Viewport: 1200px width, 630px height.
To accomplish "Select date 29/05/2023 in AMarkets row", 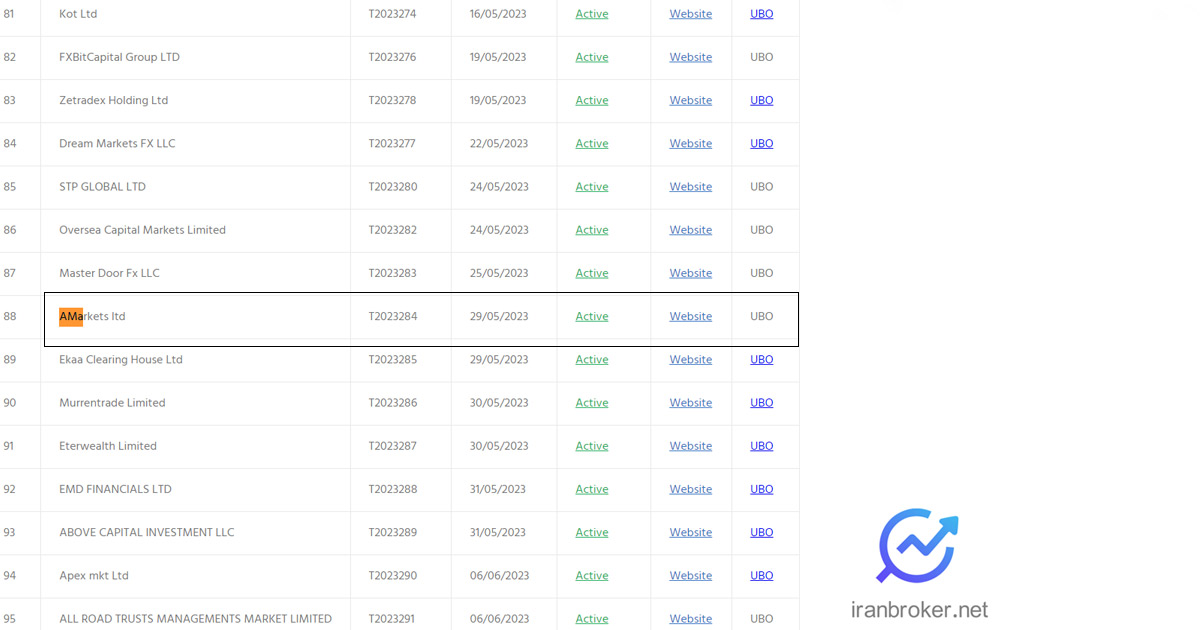I will [x=499, y=316].
